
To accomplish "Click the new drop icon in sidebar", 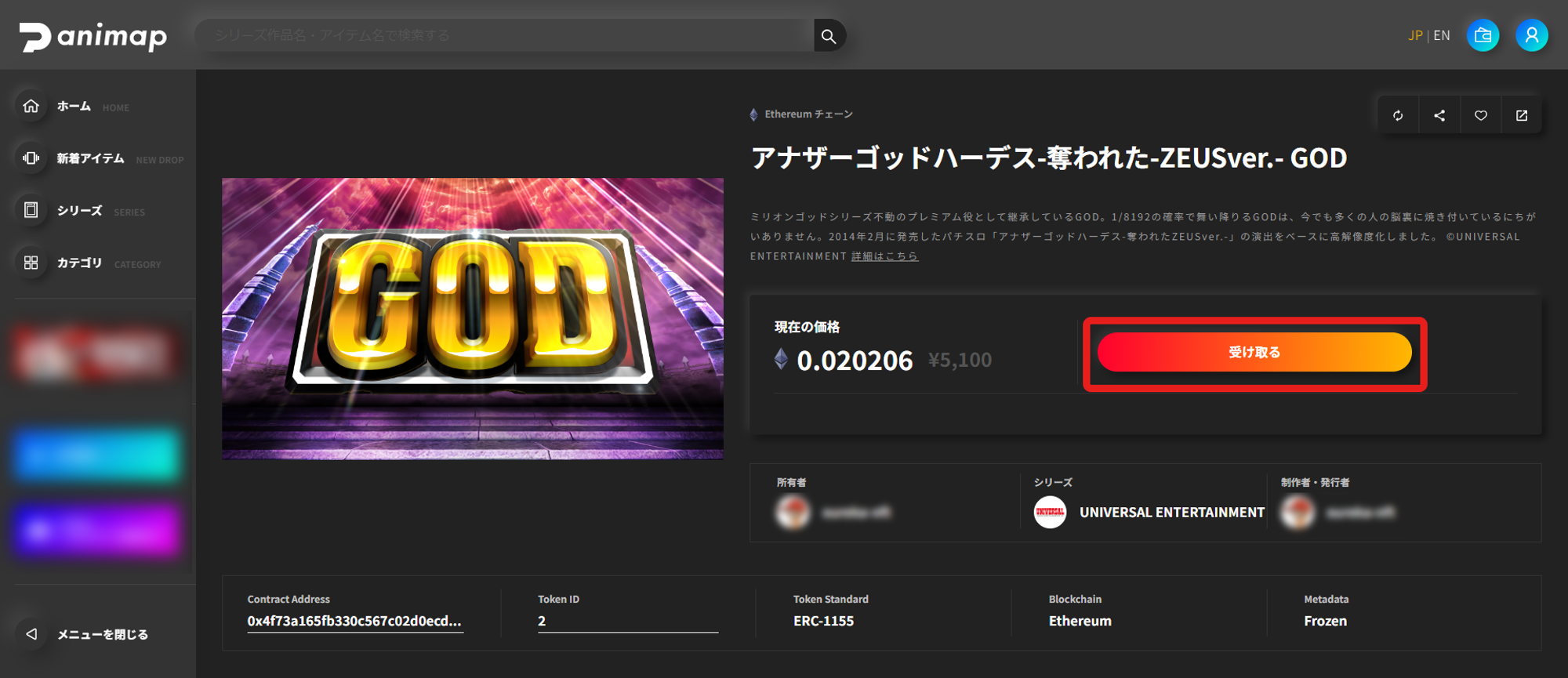I will [31, 158].
